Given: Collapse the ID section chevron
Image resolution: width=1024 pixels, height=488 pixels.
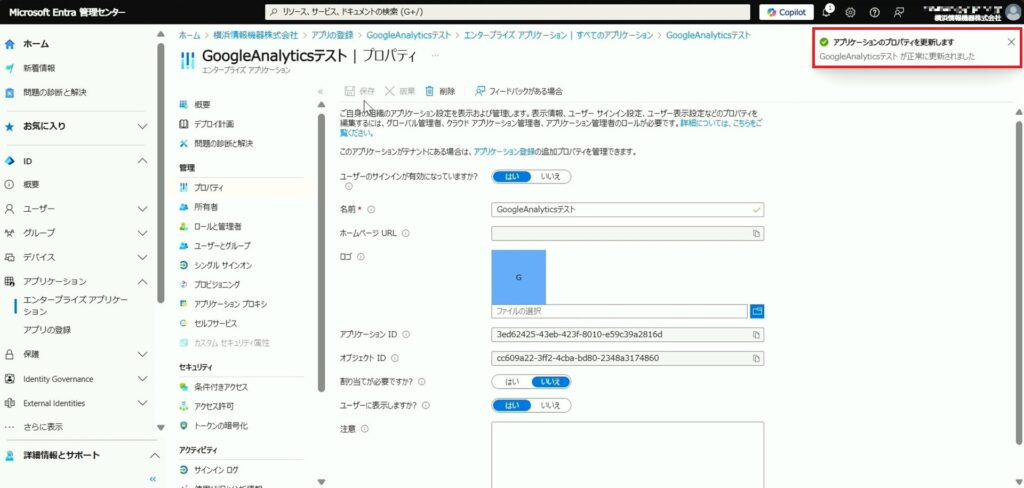Looking at the screenshot, I should pyautogui.click(x=142, y=161).
